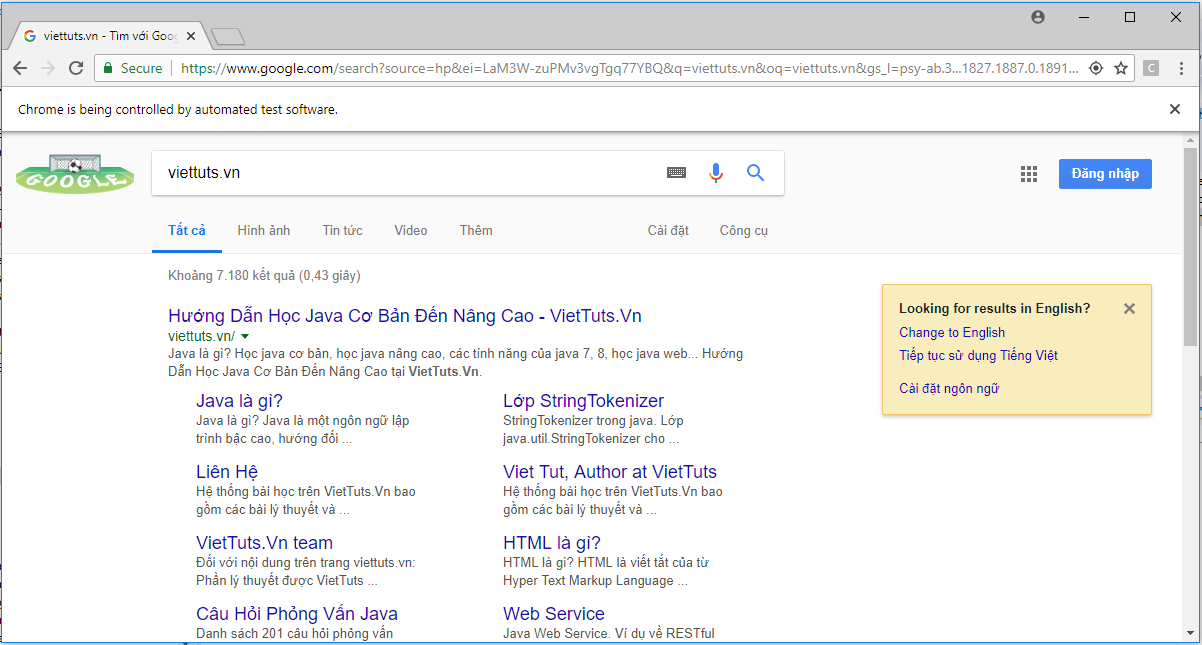The width and height of the screenshot is (1202, 645).
Task: Open the Thêm more menu
Action: [476, 230]
